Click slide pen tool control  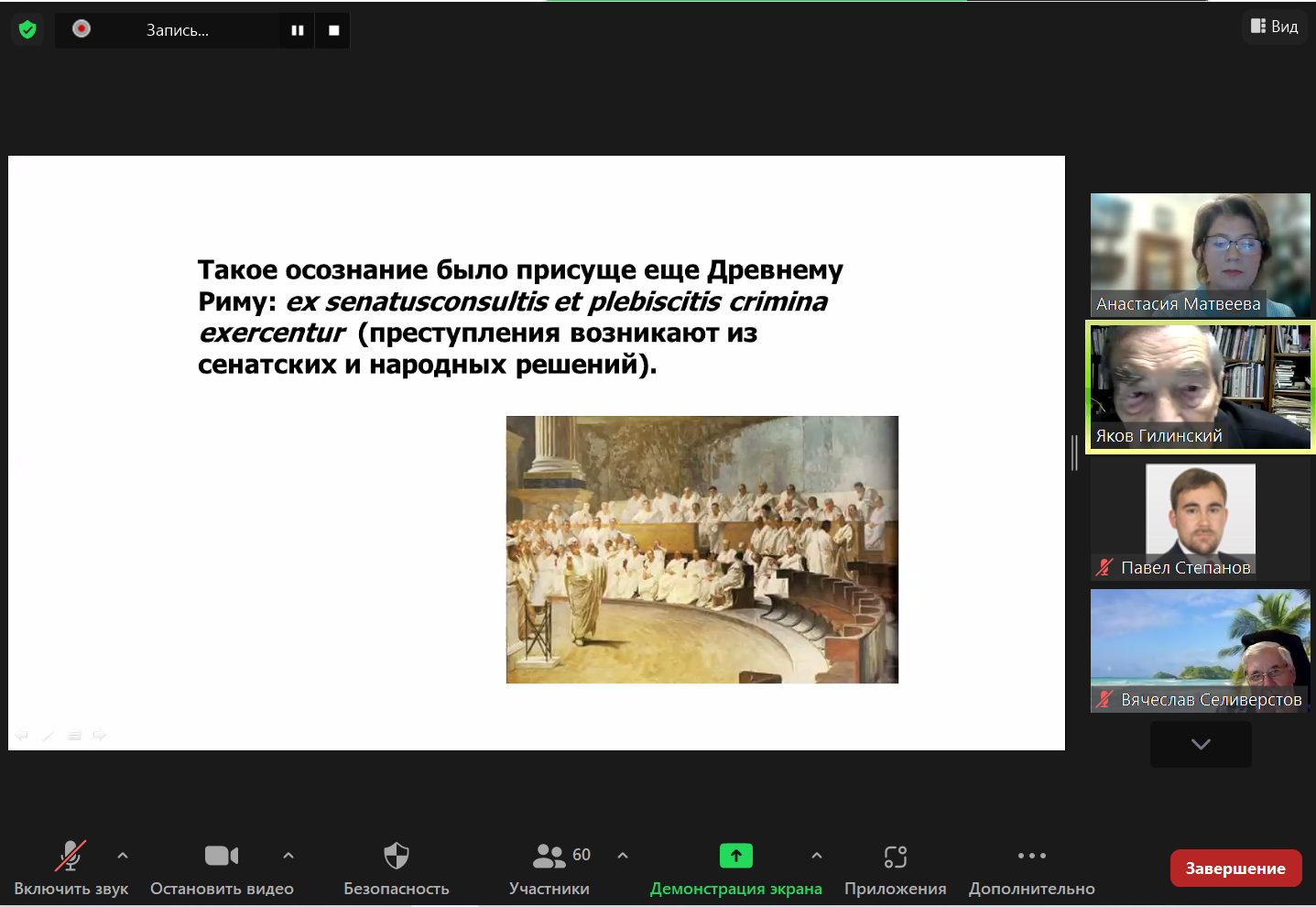click(x=48, y=735)
